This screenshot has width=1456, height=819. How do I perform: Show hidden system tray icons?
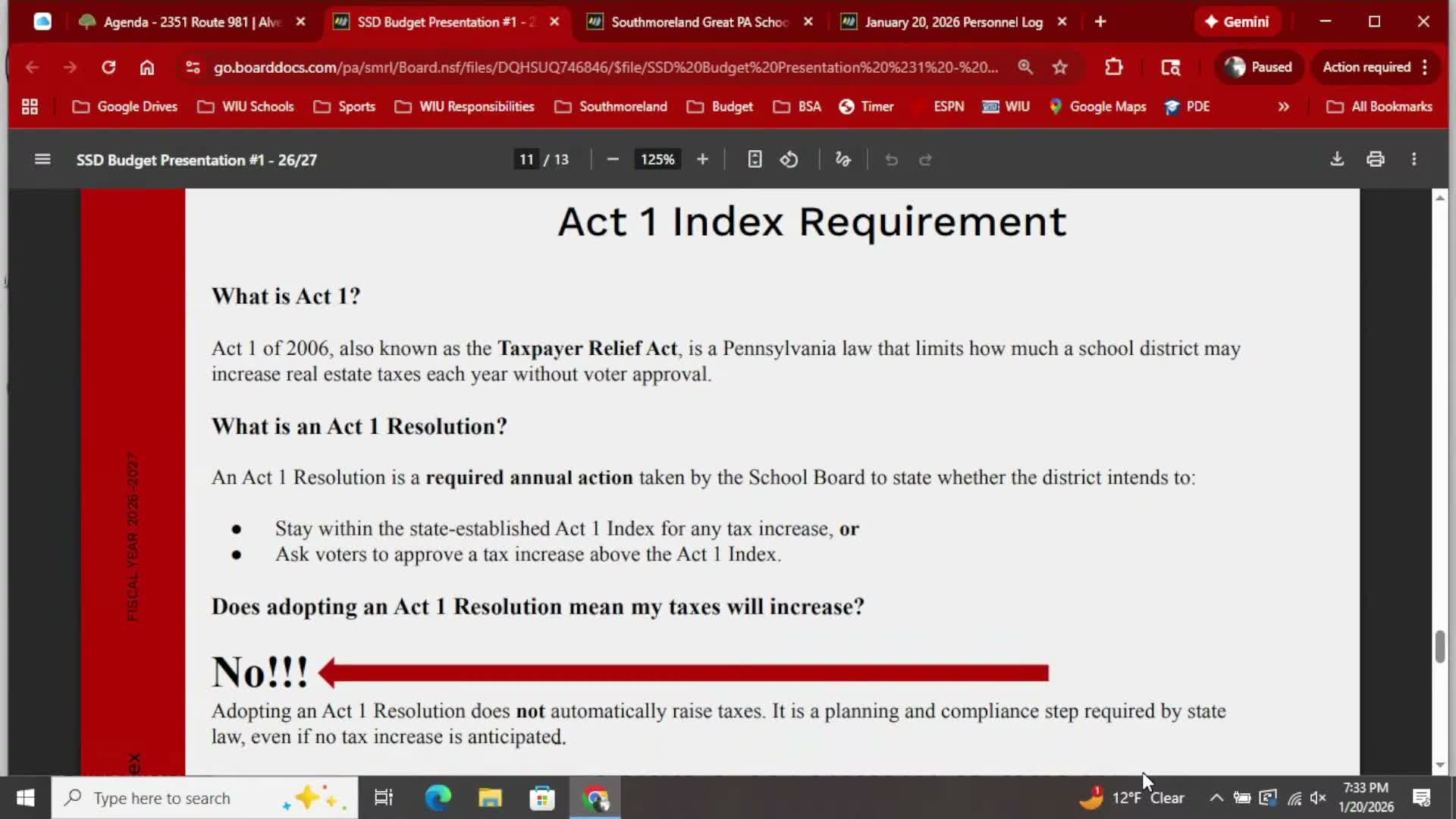[x=1216, y=798]
